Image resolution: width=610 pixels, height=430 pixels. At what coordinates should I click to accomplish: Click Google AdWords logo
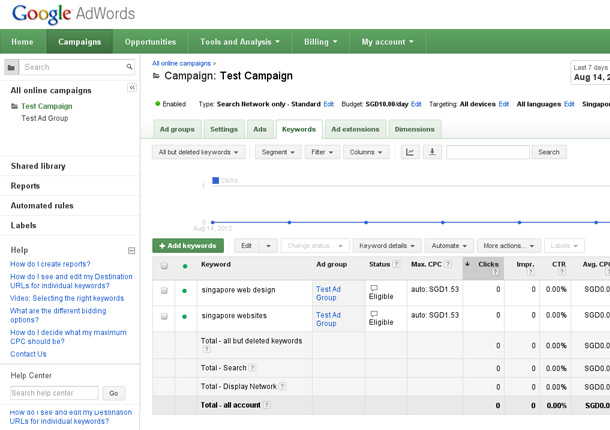coord(74,14)
